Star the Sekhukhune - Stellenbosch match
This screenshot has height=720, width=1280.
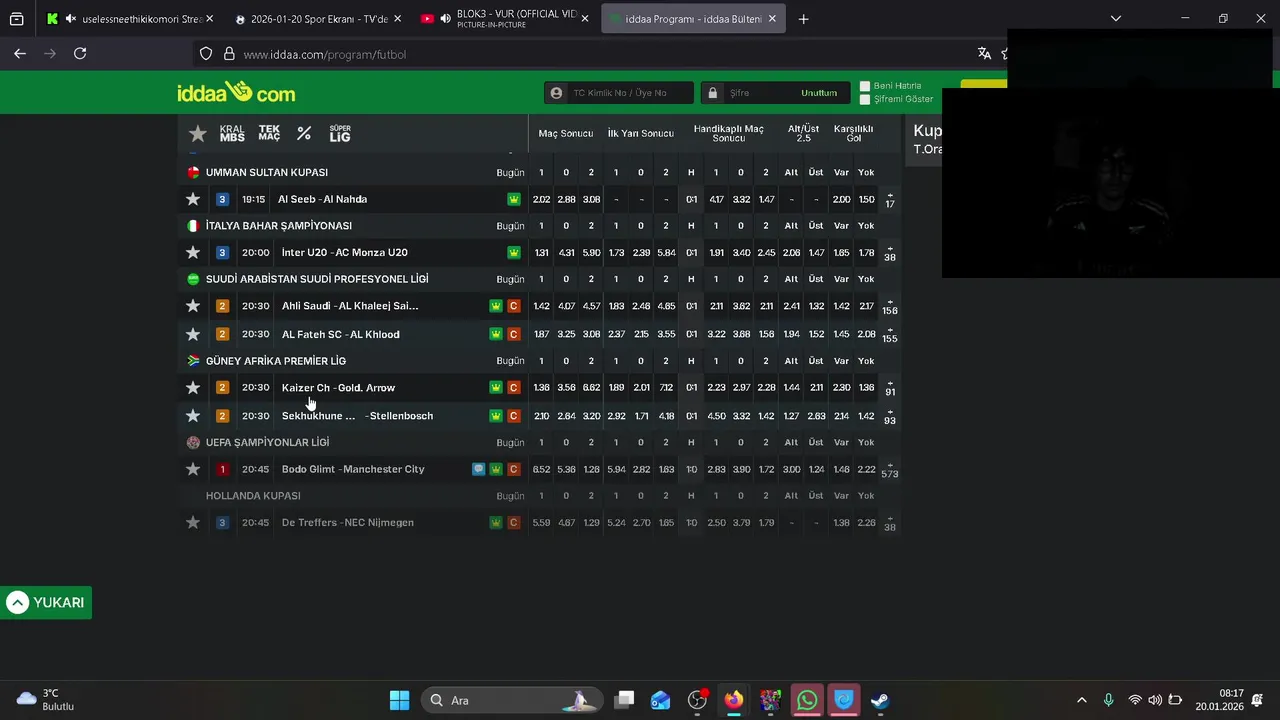tap(193, 415)
